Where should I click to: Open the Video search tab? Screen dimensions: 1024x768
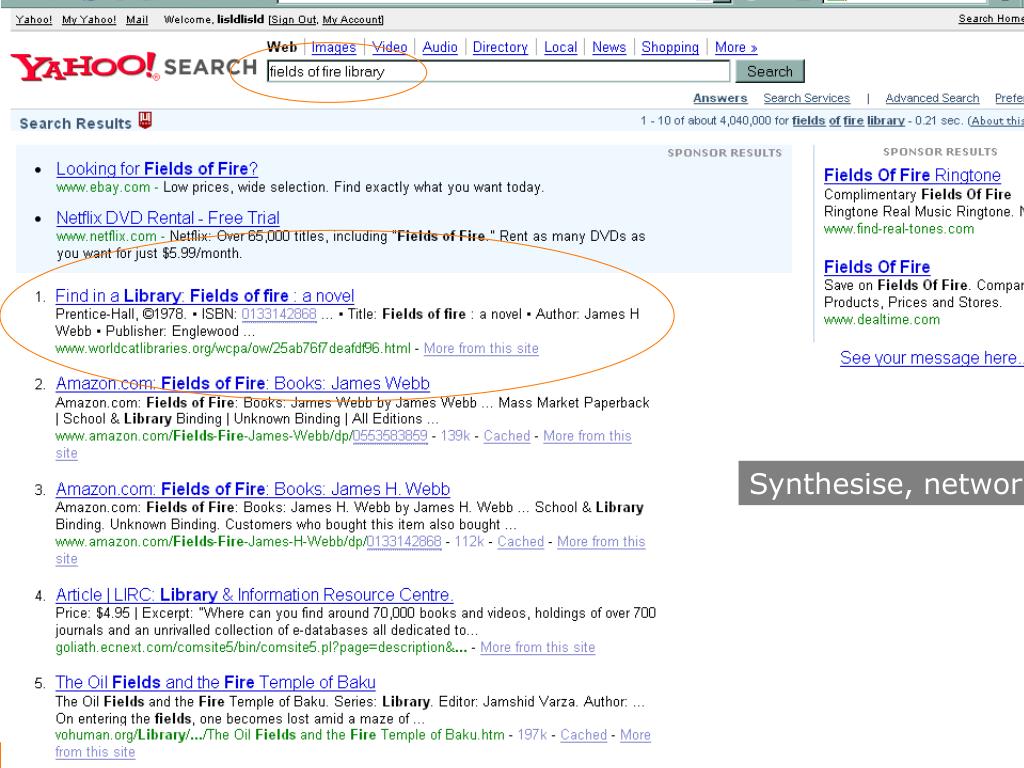click(390, 47)
